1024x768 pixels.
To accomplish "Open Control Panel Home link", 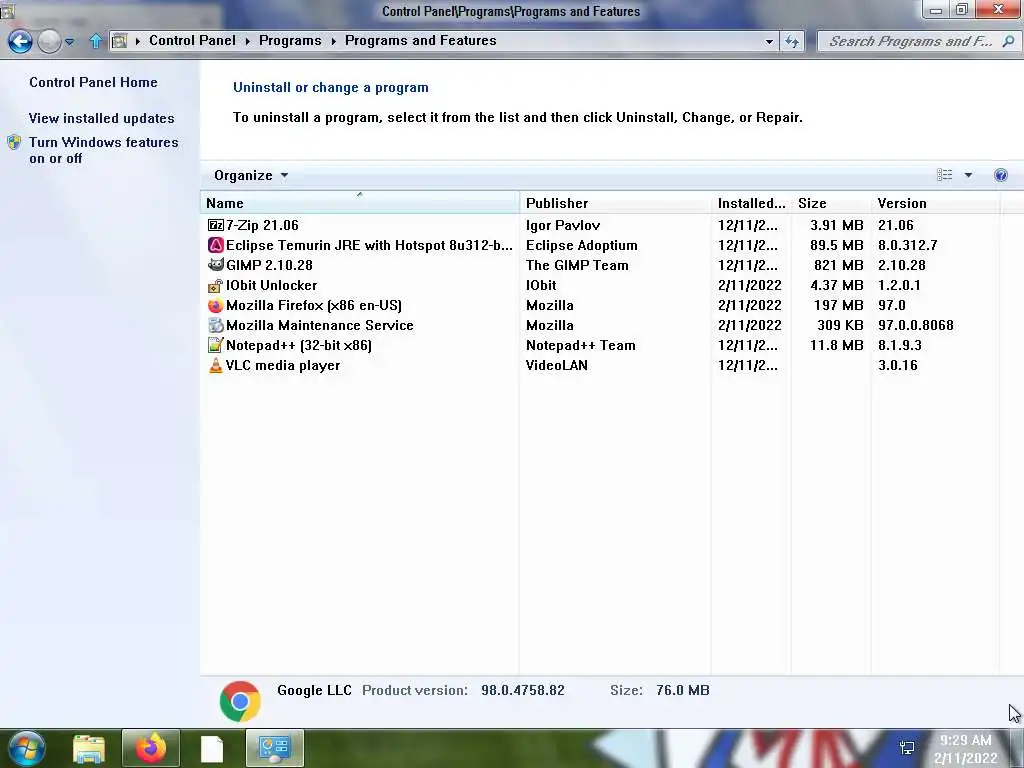I will tap(93, 82).
